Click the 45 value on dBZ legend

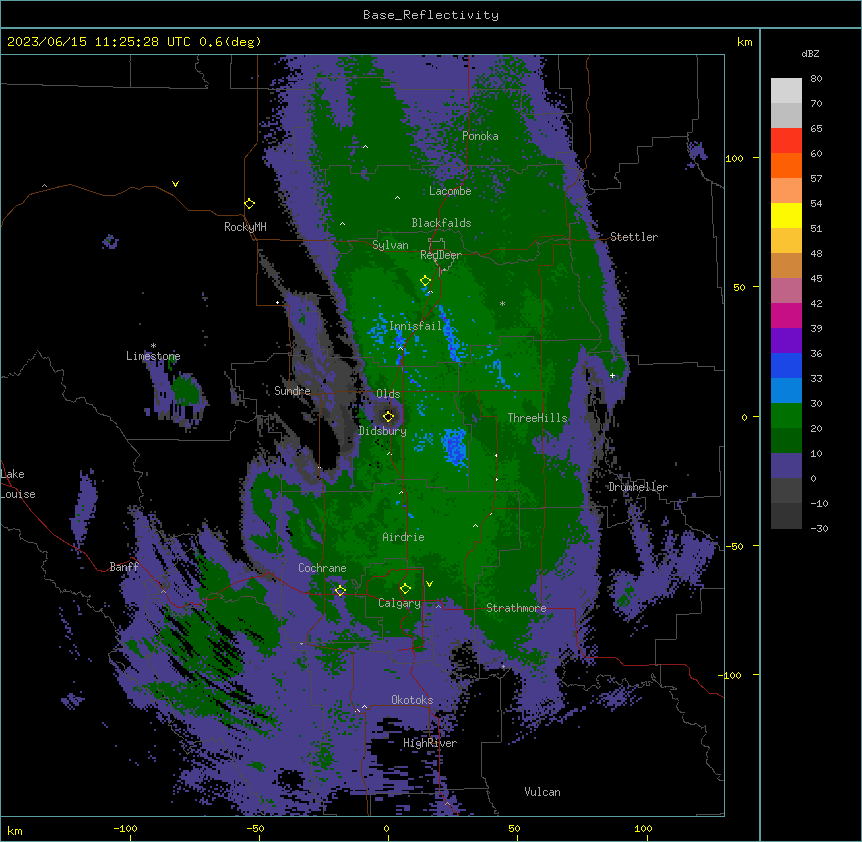[816, 279]
